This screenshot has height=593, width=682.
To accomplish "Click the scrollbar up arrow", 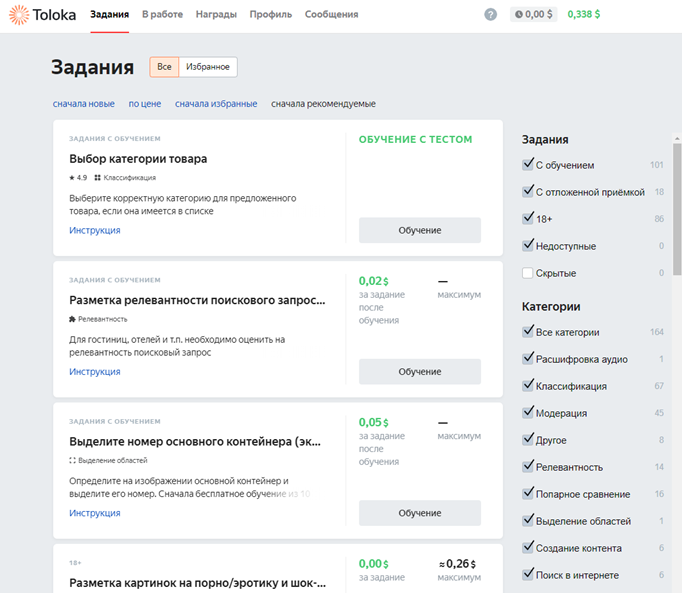I will (x=677, y=138).
